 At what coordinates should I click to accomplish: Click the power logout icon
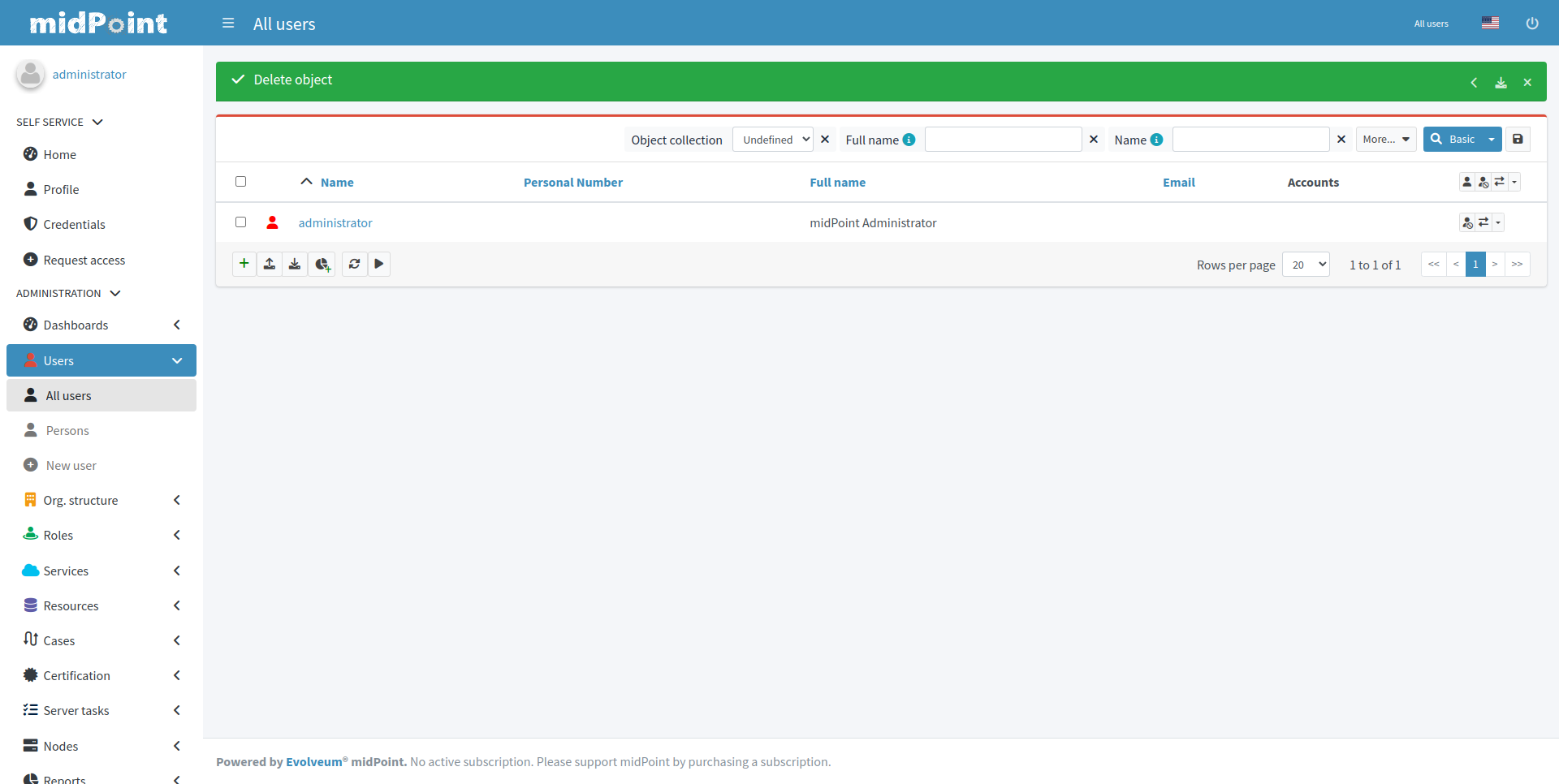pyautogui.click(x=1532, y=24)
